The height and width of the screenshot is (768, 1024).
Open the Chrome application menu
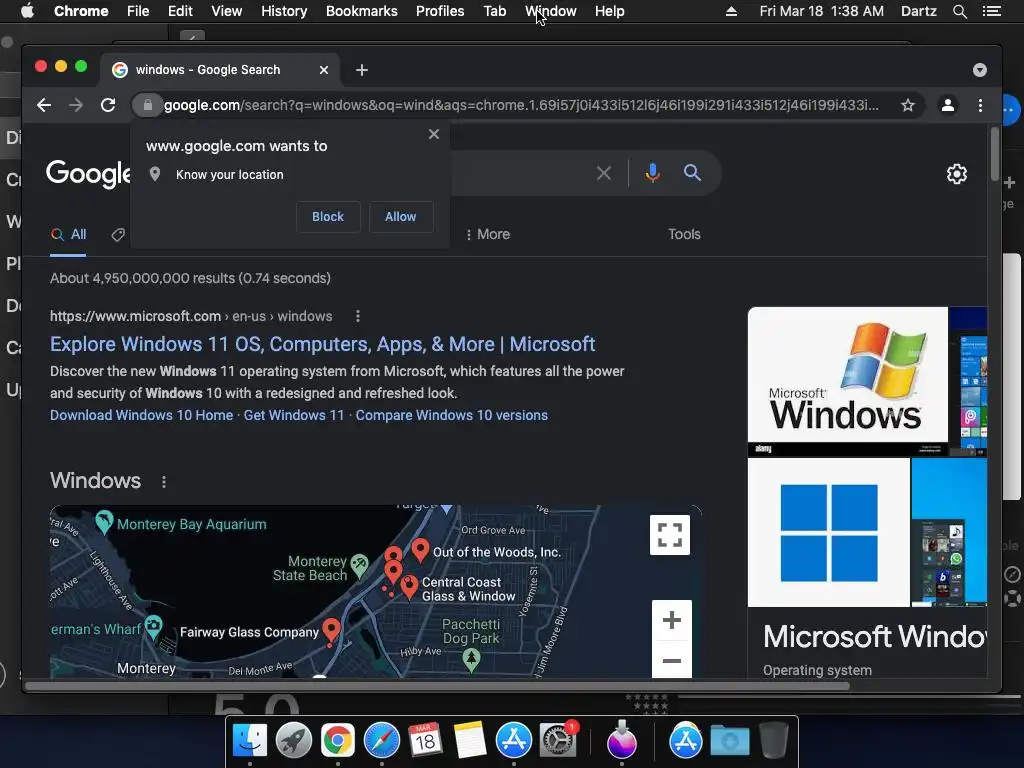pyautogui.click(x=81, y=11)
